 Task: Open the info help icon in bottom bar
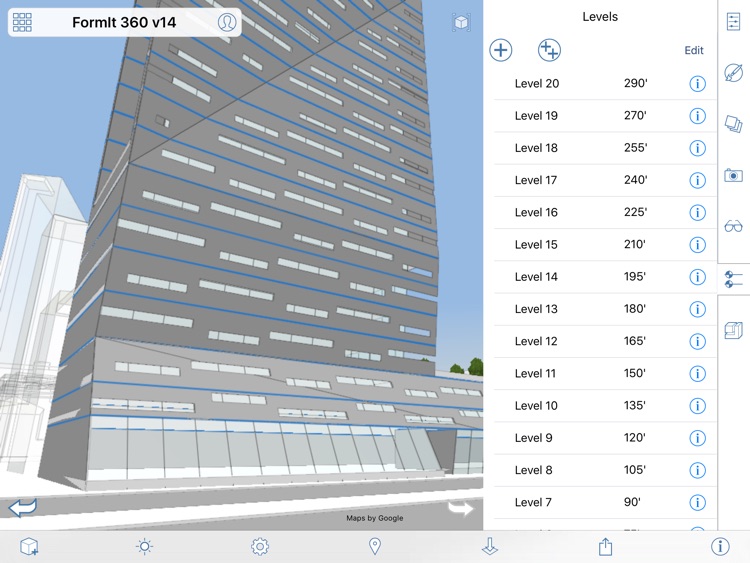coord(720,546)
